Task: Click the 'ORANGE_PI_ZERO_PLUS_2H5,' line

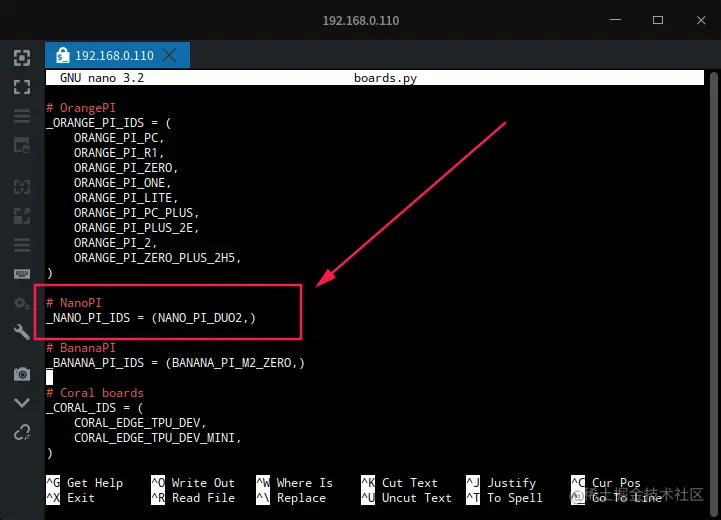Action: [157, 258]
